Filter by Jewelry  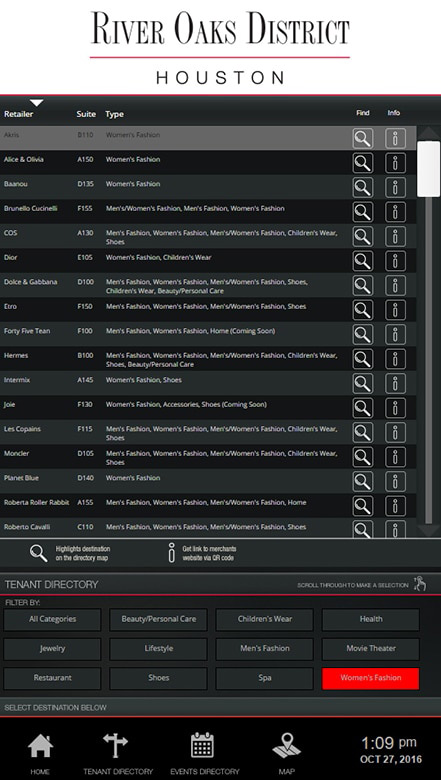pos(52,649)
